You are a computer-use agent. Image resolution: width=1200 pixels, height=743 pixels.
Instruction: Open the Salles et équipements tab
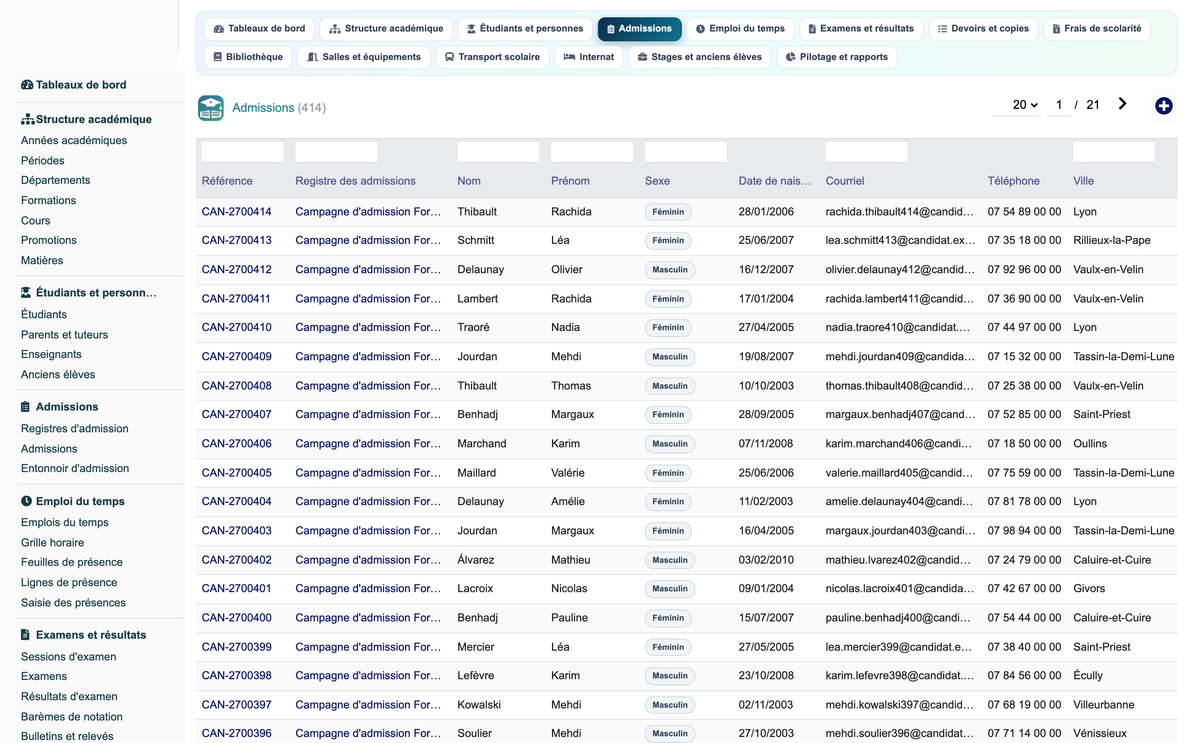point(364,57)
